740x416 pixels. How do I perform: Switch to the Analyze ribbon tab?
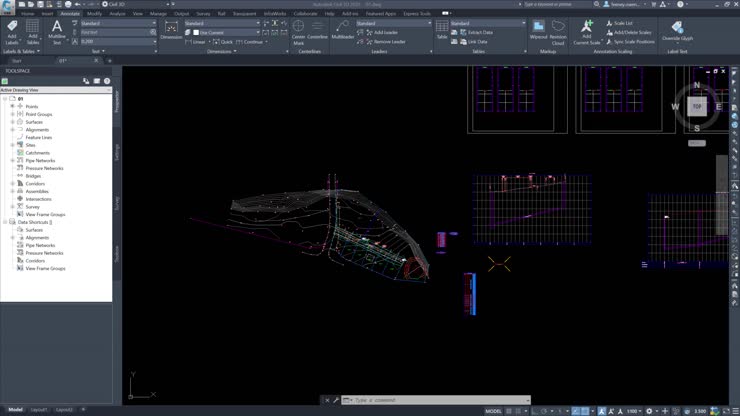coord(118,14)
